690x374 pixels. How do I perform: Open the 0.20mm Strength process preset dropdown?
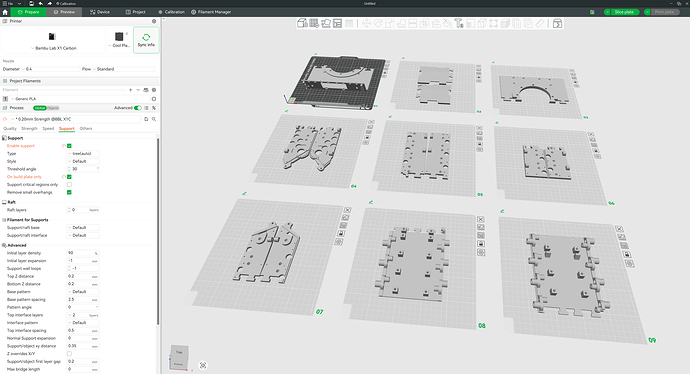pos(76,119)
